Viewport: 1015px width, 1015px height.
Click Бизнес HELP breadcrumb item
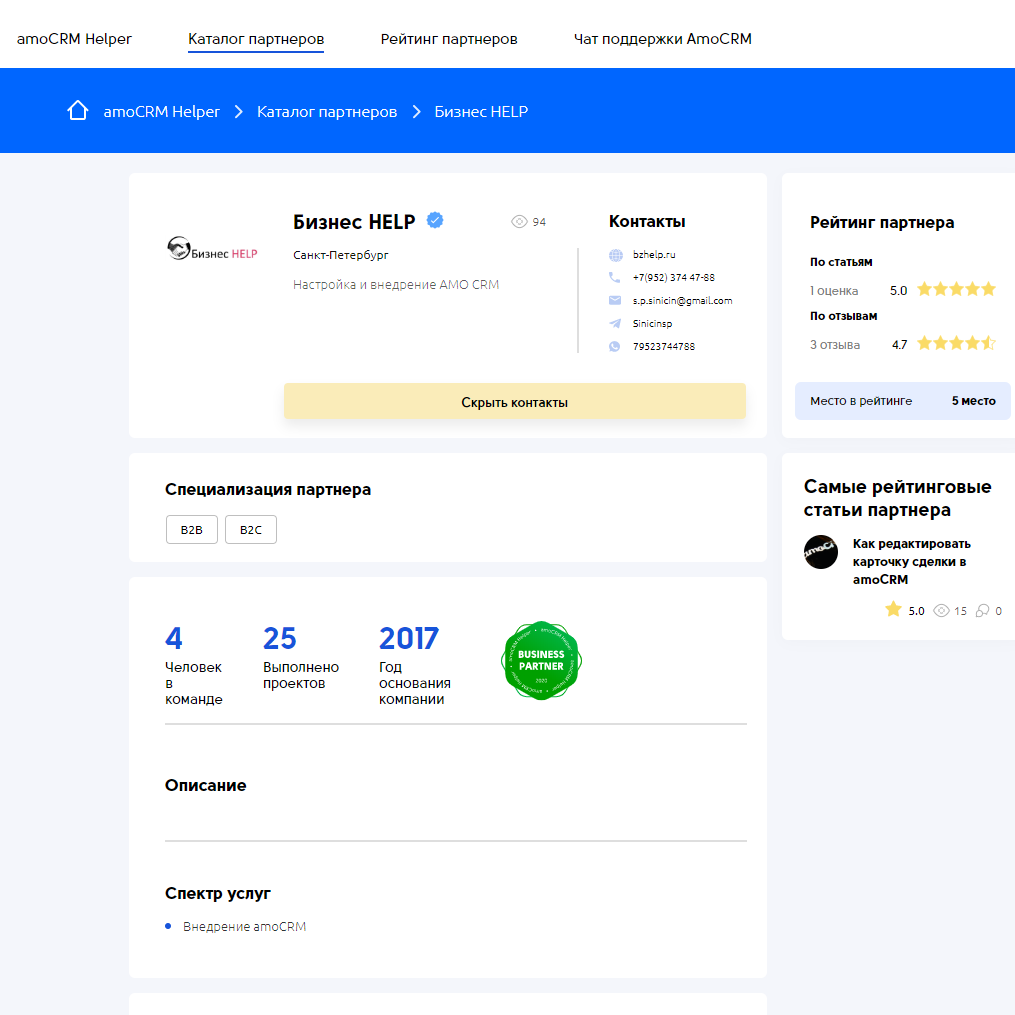click(x=481, y=111)
